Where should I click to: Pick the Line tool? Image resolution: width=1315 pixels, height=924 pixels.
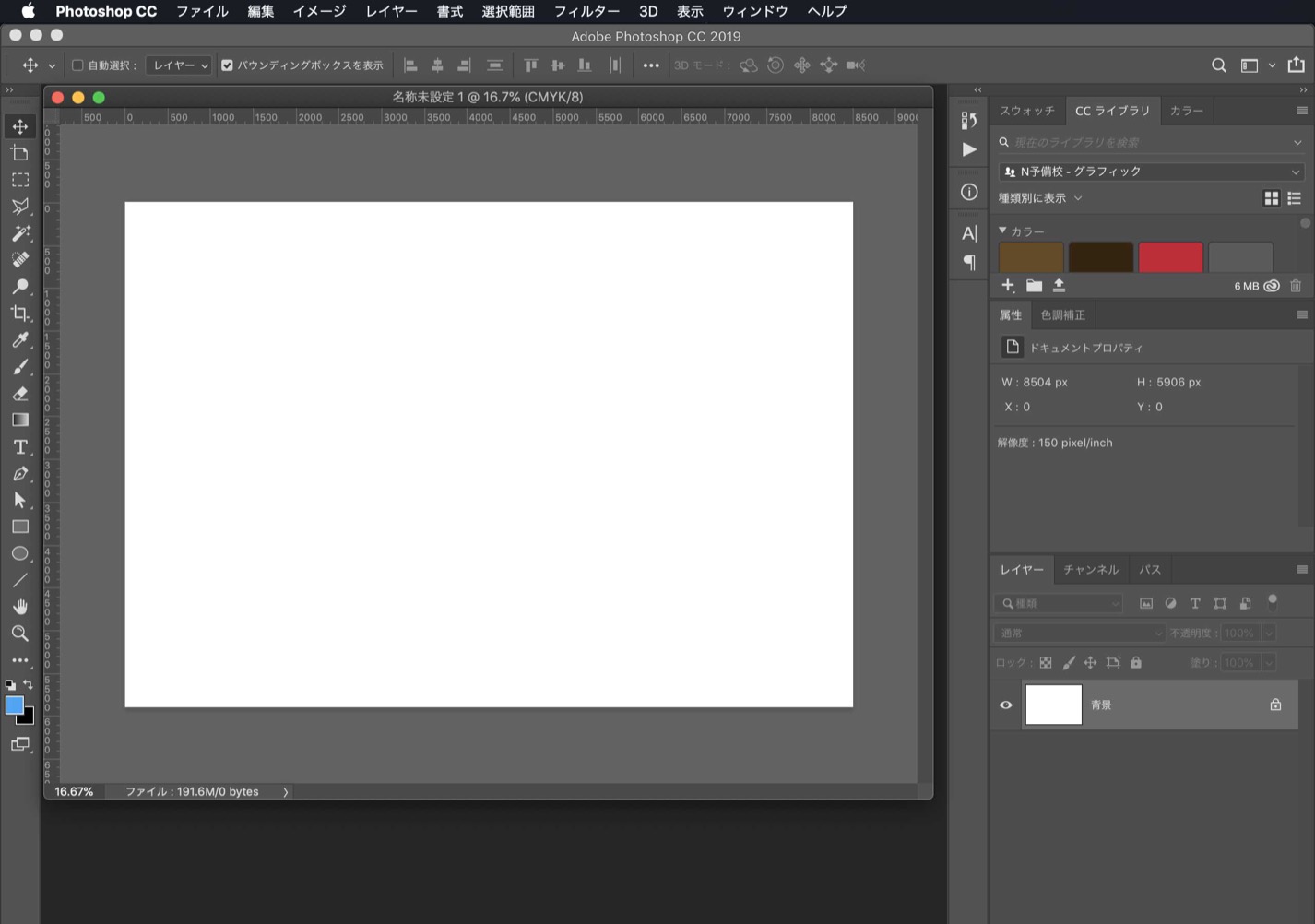(x=20, y=581)
